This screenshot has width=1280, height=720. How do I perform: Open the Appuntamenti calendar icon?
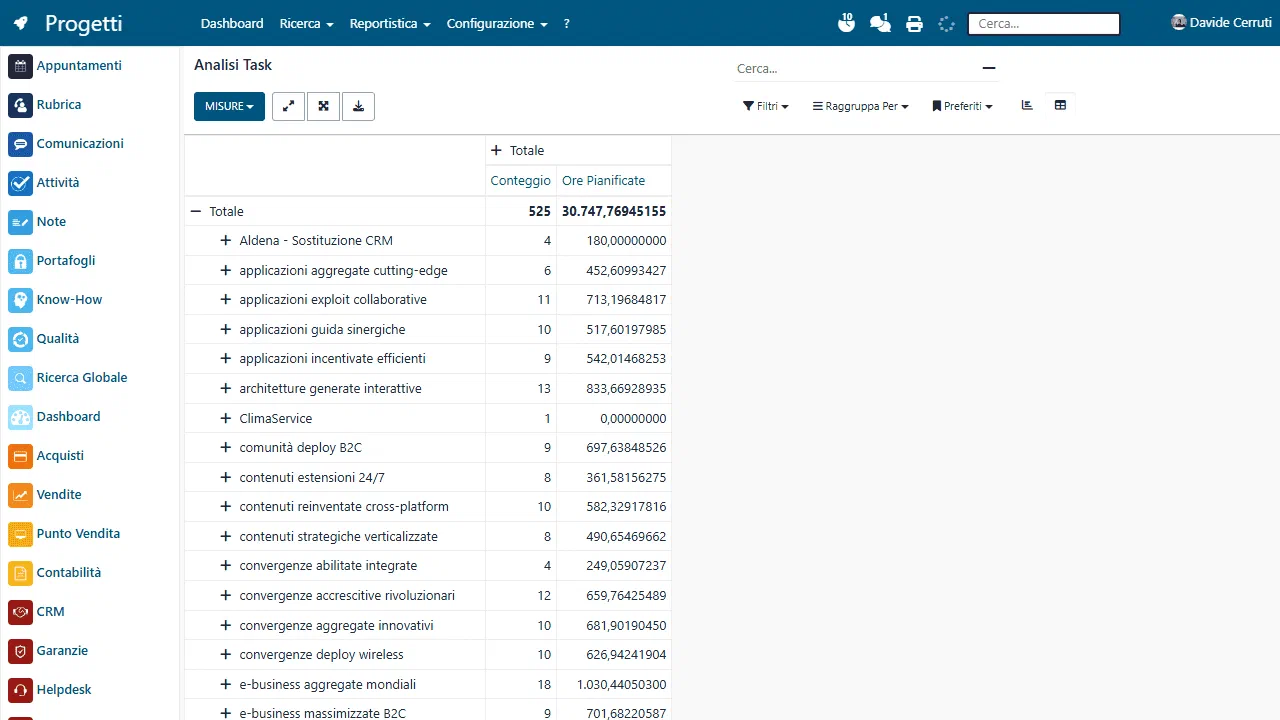21,66
